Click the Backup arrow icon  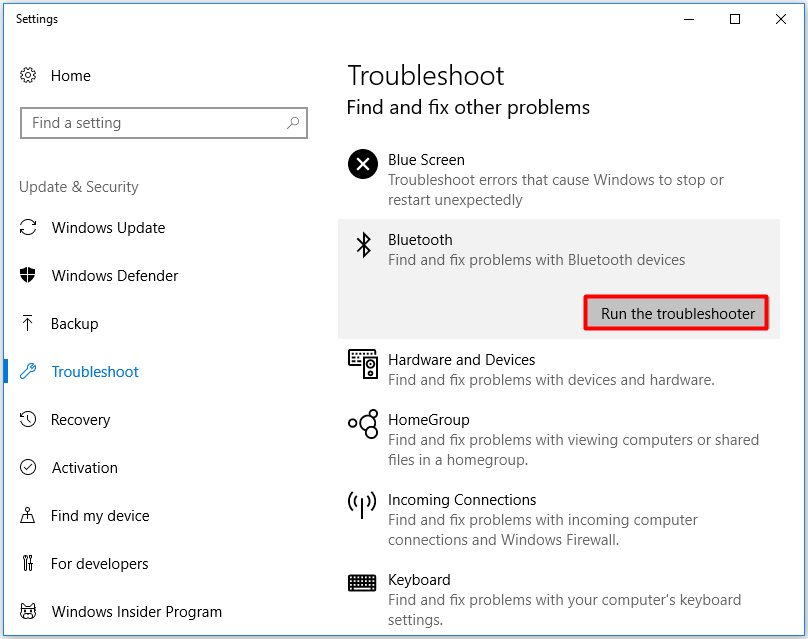[28, 323]
